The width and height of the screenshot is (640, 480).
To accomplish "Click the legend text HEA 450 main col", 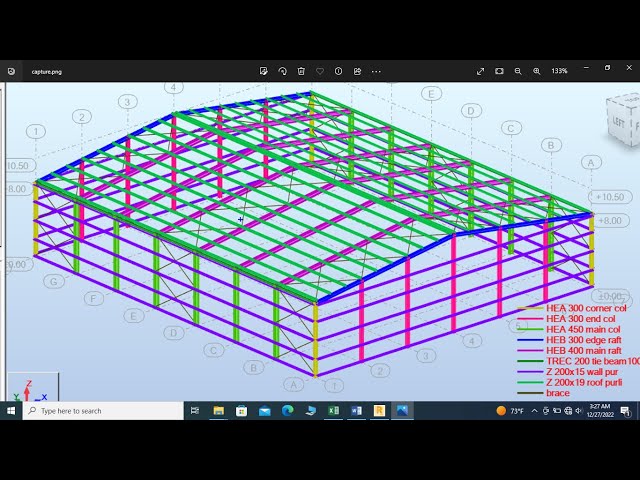I will [583, 329].
